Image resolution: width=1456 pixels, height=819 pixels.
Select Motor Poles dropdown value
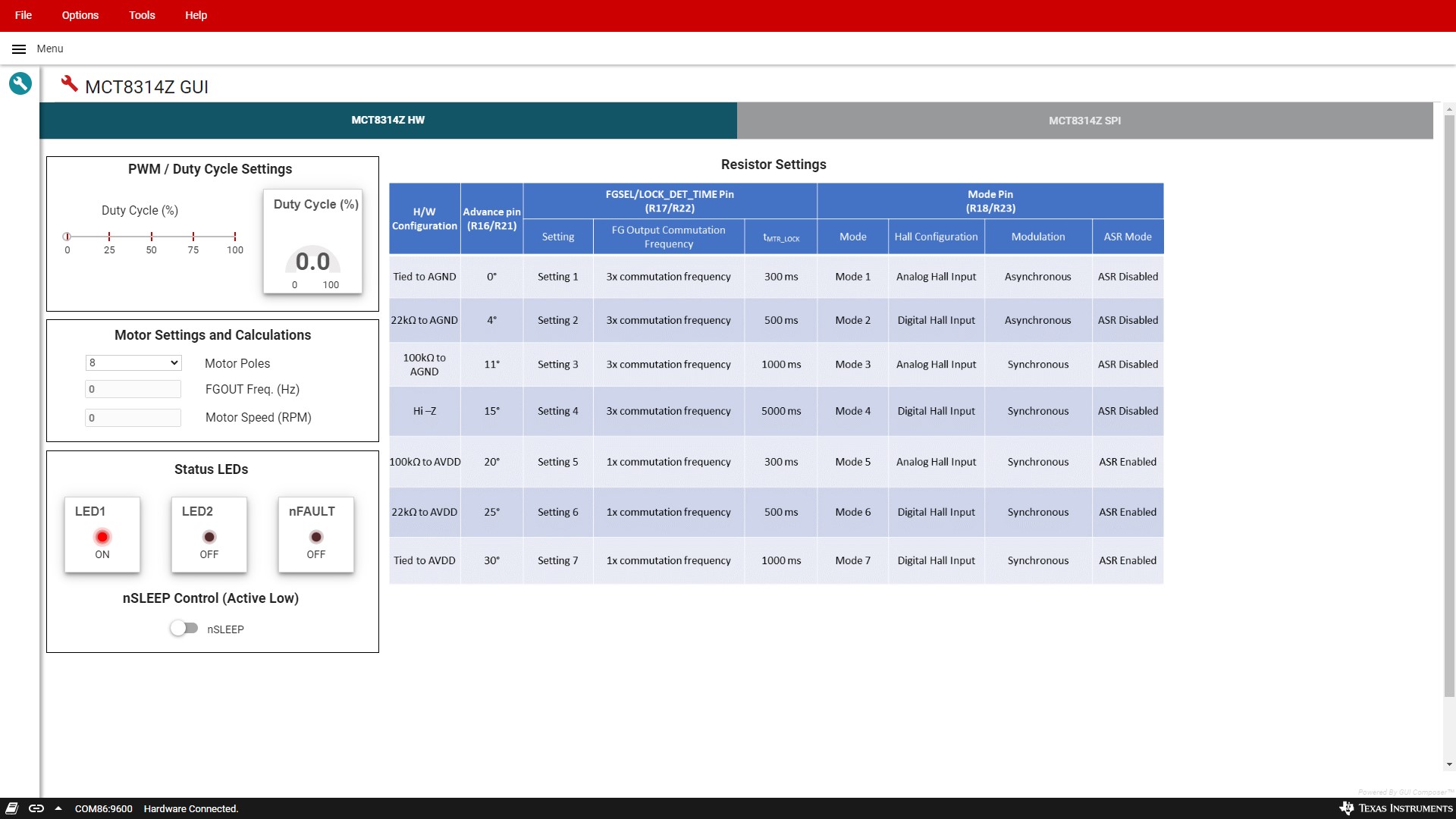132,363
